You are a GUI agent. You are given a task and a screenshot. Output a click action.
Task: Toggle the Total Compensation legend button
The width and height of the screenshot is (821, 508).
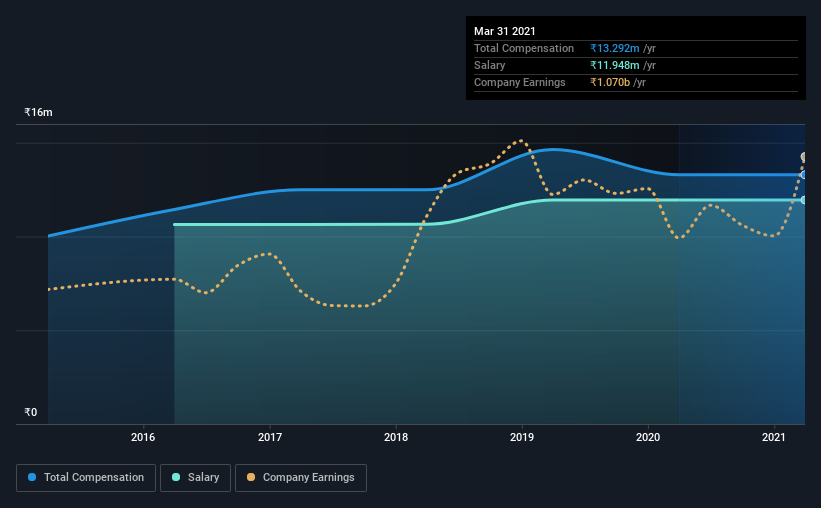(x=86, y=478)
